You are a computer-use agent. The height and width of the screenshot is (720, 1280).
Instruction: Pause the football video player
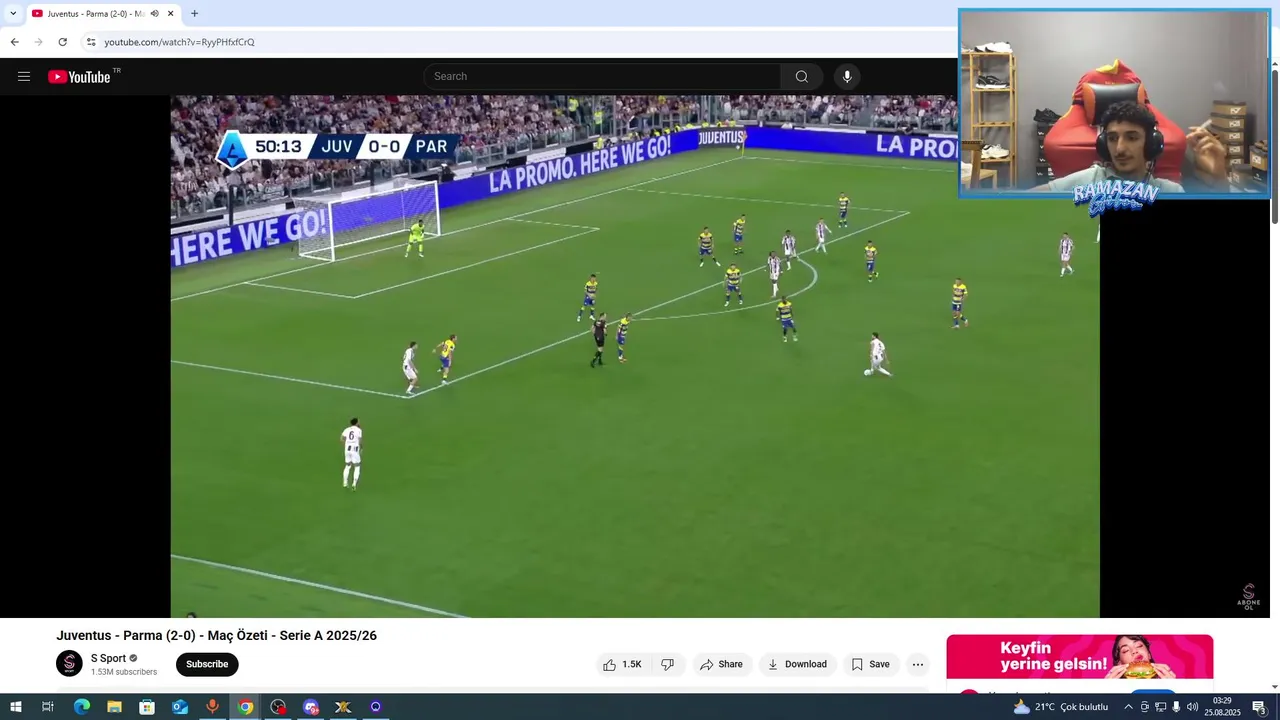635,357
